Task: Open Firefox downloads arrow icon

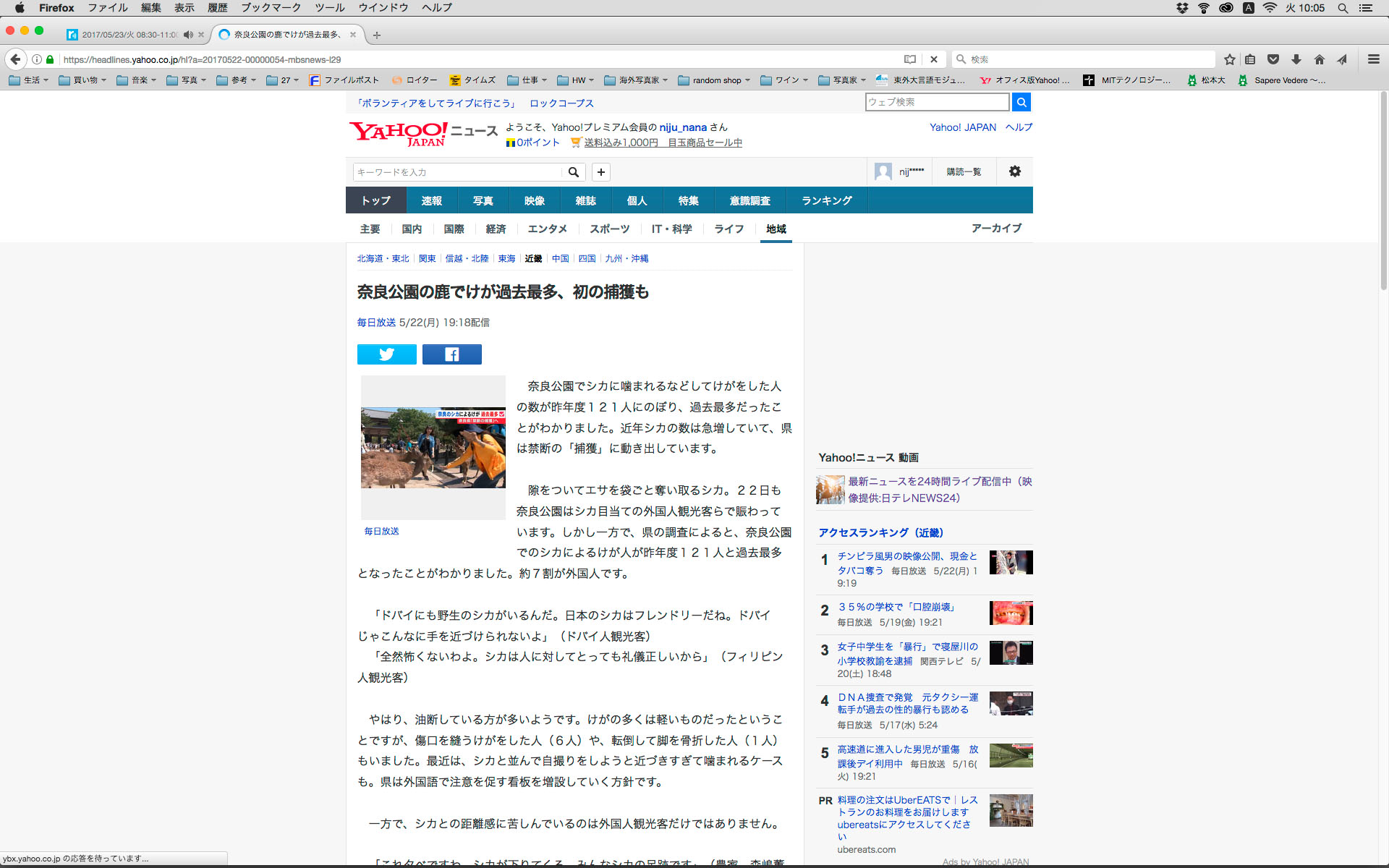Action: tap(1296, 59)
